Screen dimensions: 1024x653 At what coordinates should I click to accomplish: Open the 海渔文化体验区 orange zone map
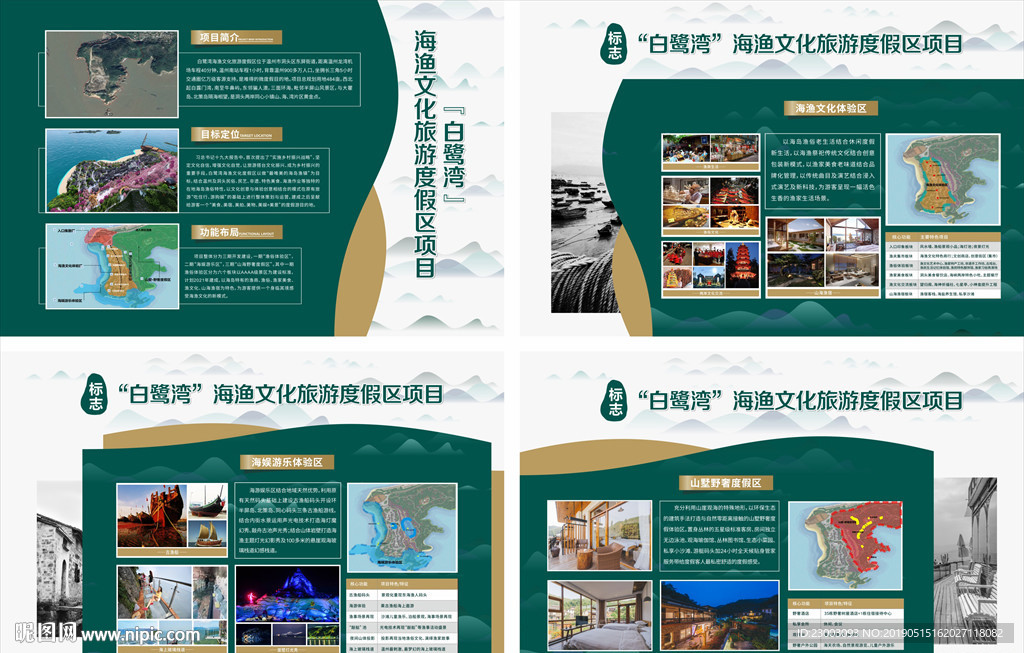(x=943, y=180)
